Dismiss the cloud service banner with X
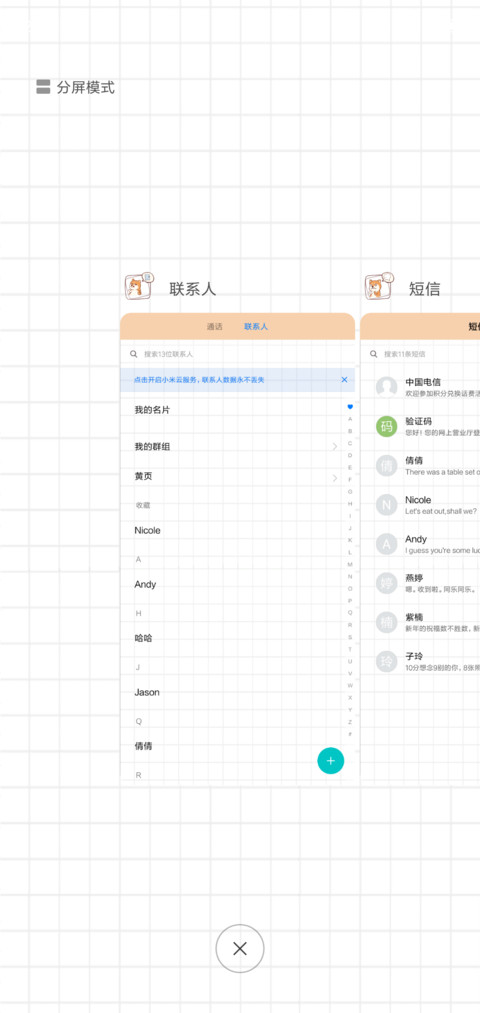This screenshot has width=480, height=1013. pos(344,380)
